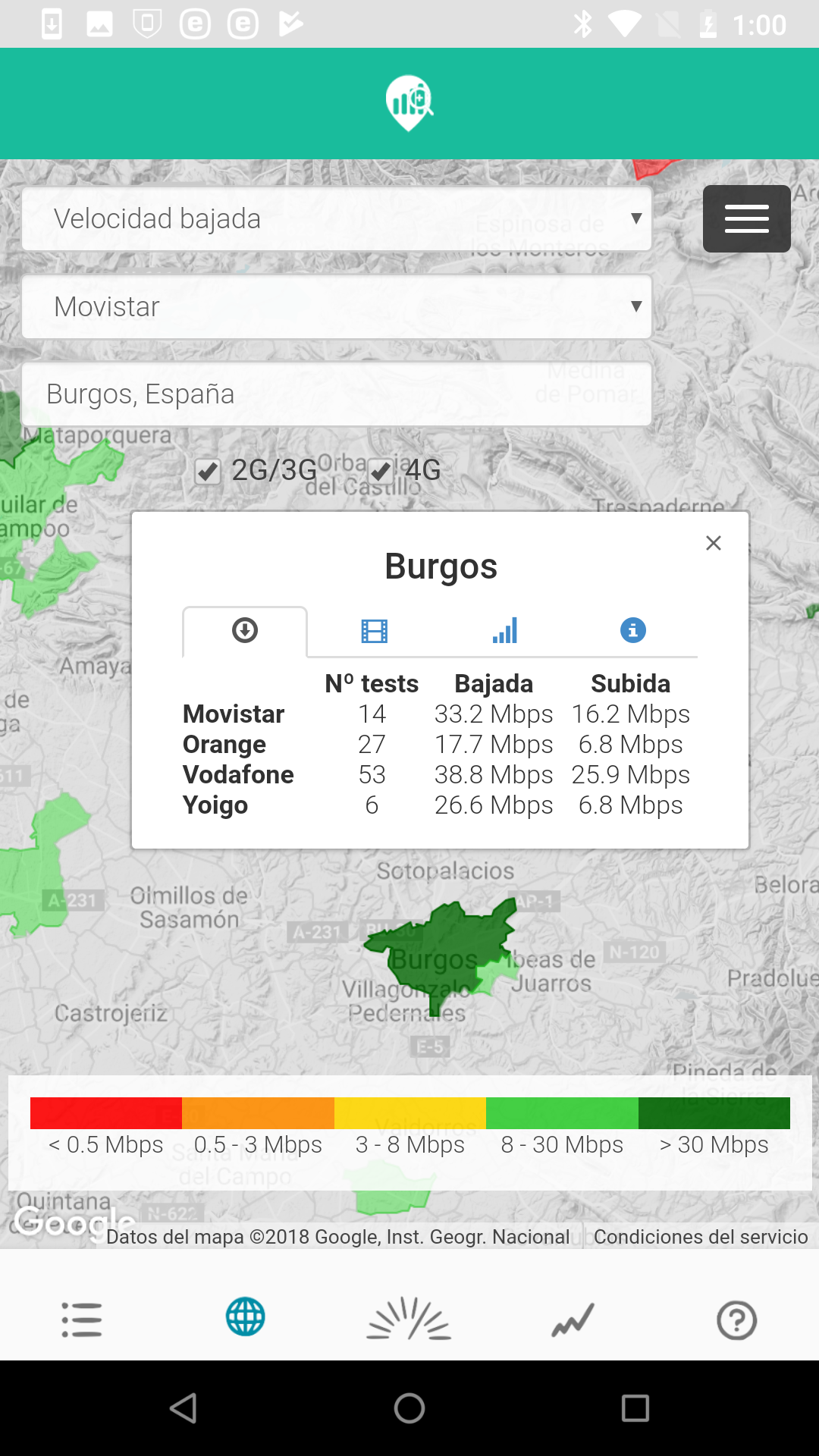This screenshot has height=1456, width=819.
Task: Open the info tab in Burgos popup
Action: coord(633,630)
